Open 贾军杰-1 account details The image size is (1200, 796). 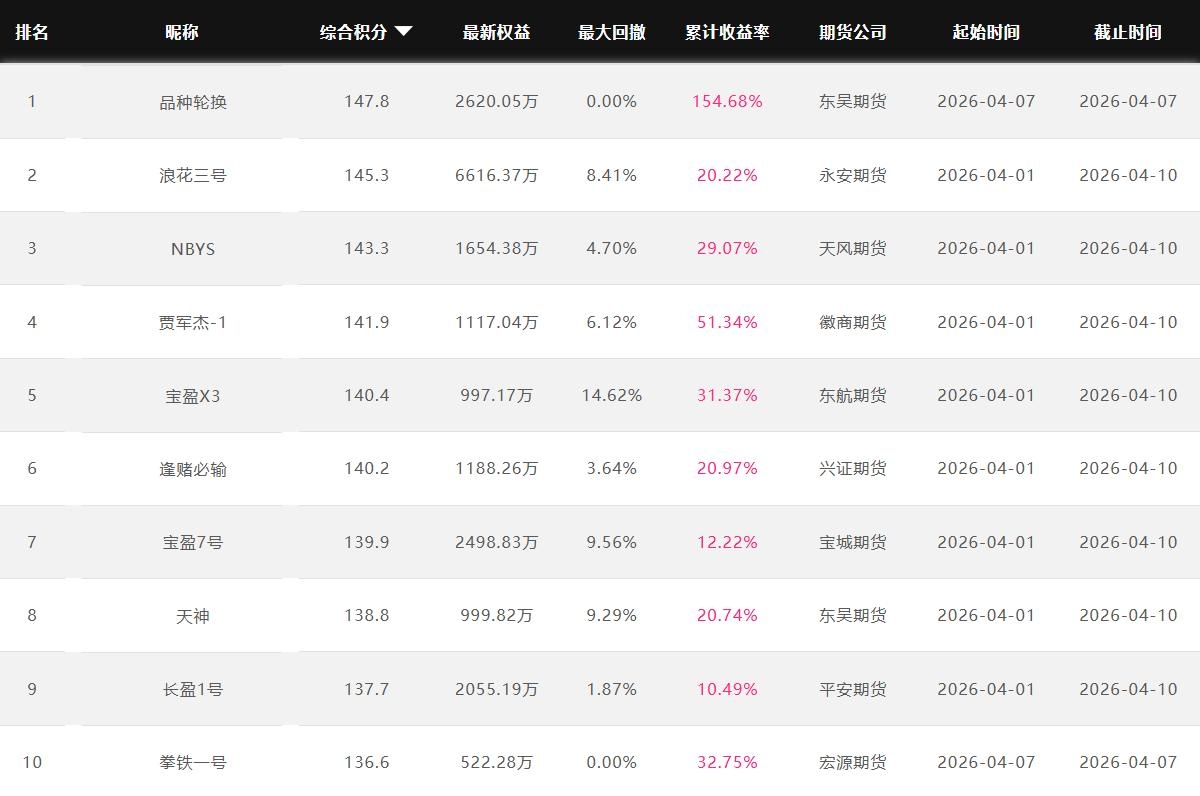click(193, 322)
